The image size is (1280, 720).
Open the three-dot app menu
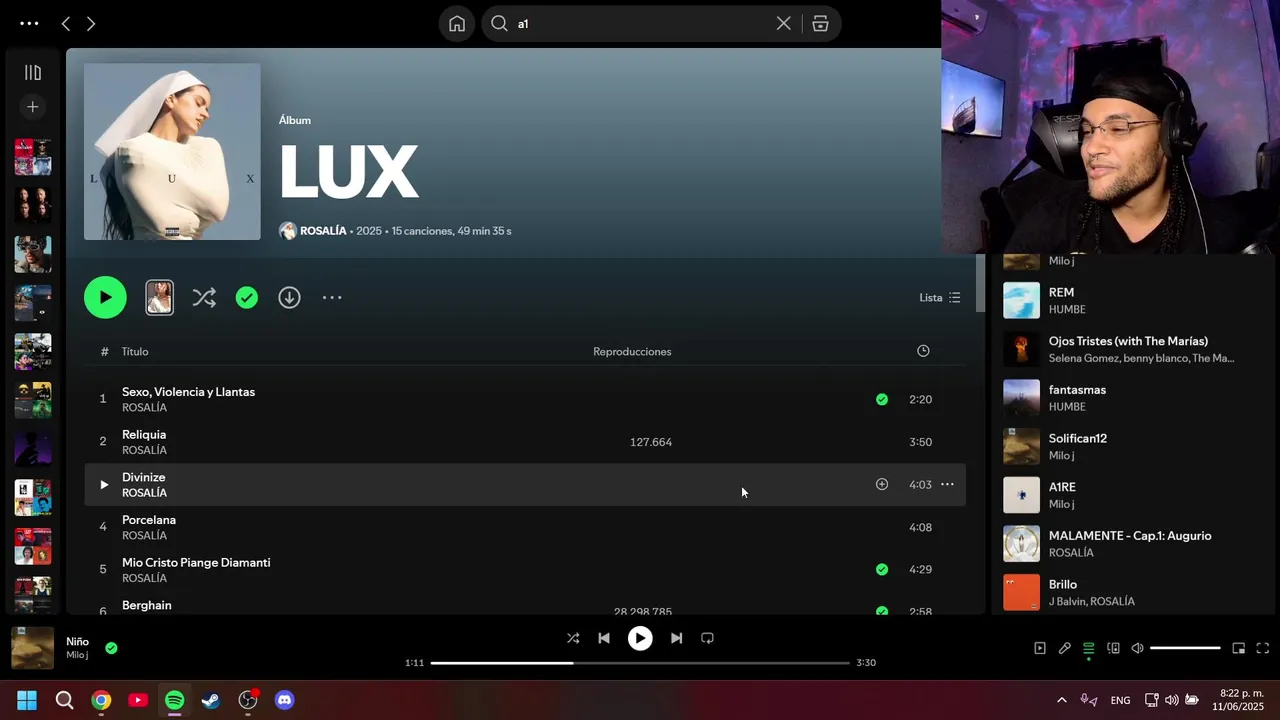(29, 23)
